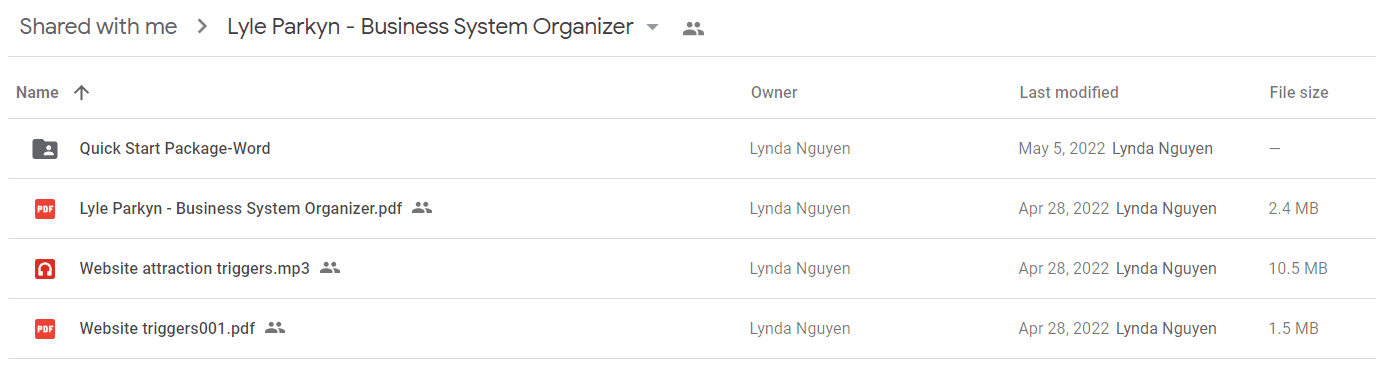Screen dimensions: 1376x372
Task: Sort by Last modified column
Action: pyautogui.click(x=1069, y=92)
